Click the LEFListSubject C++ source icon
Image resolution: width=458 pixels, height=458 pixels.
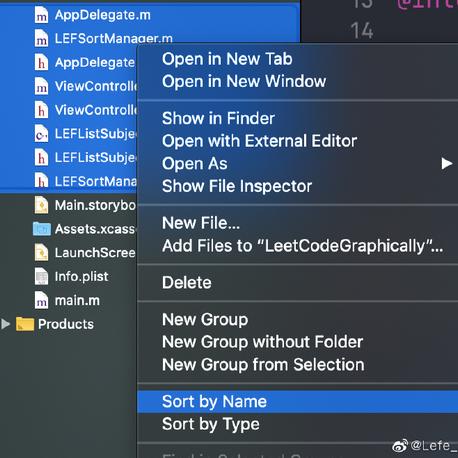[41, 134]
